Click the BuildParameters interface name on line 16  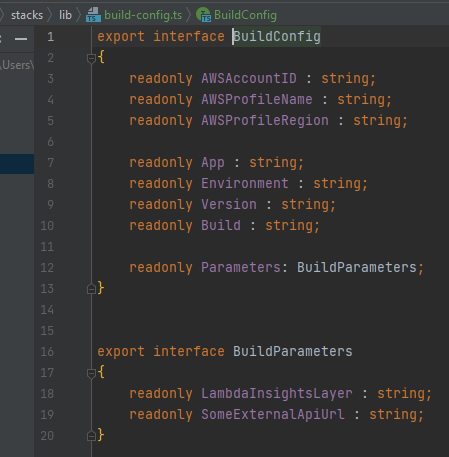pos(292,351)
